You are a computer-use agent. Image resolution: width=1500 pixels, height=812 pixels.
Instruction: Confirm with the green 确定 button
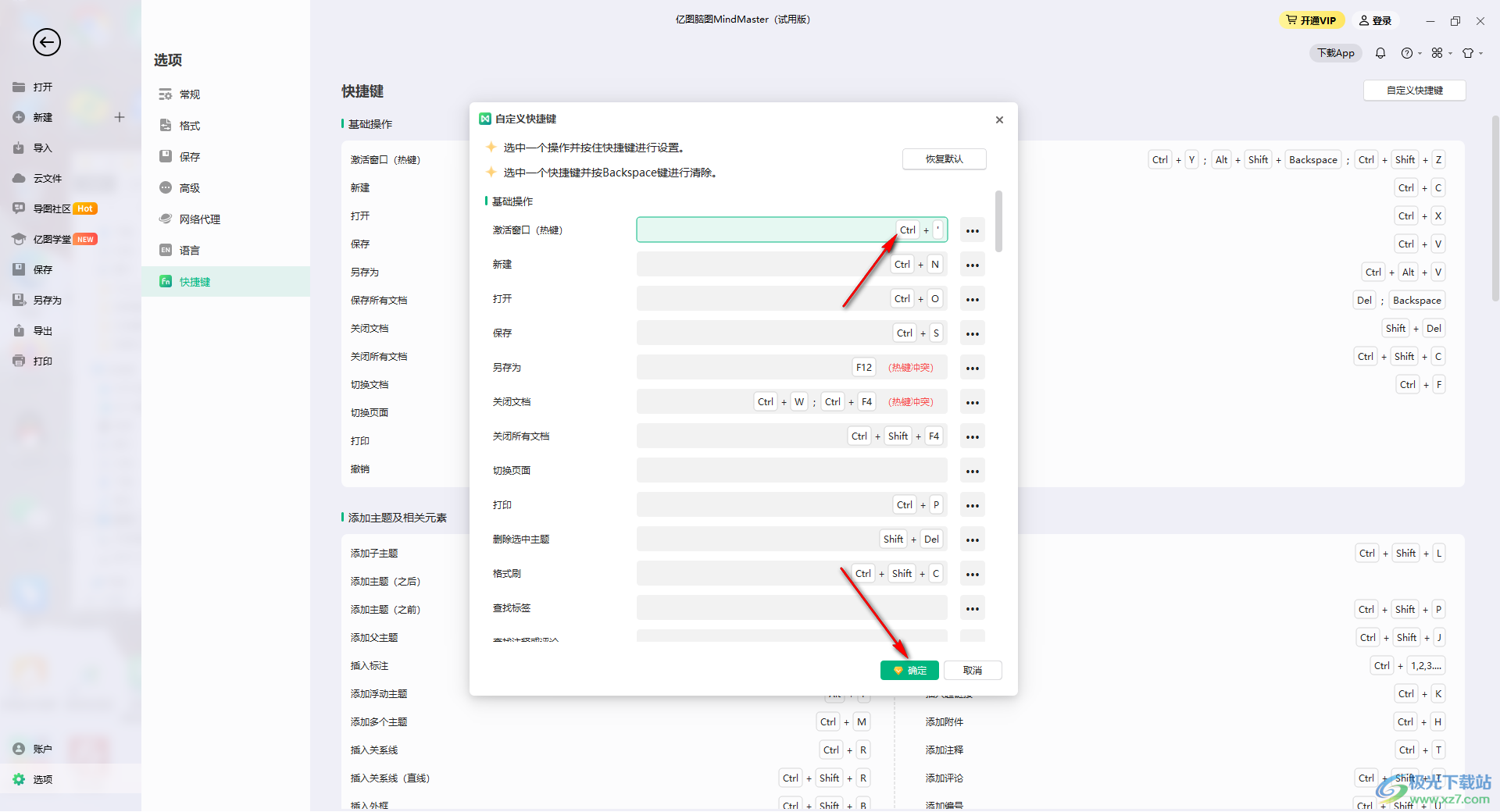909,670
